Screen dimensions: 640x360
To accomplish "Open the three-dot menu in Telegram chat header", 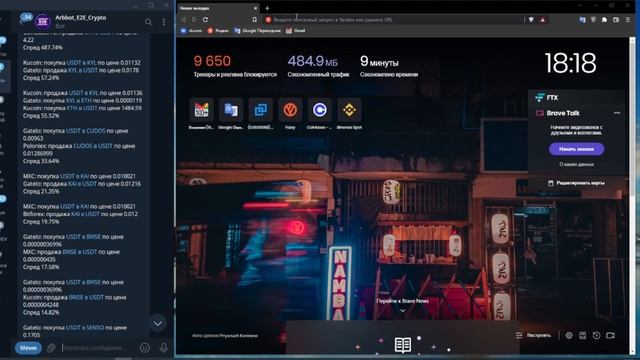I will coord(164,22).
